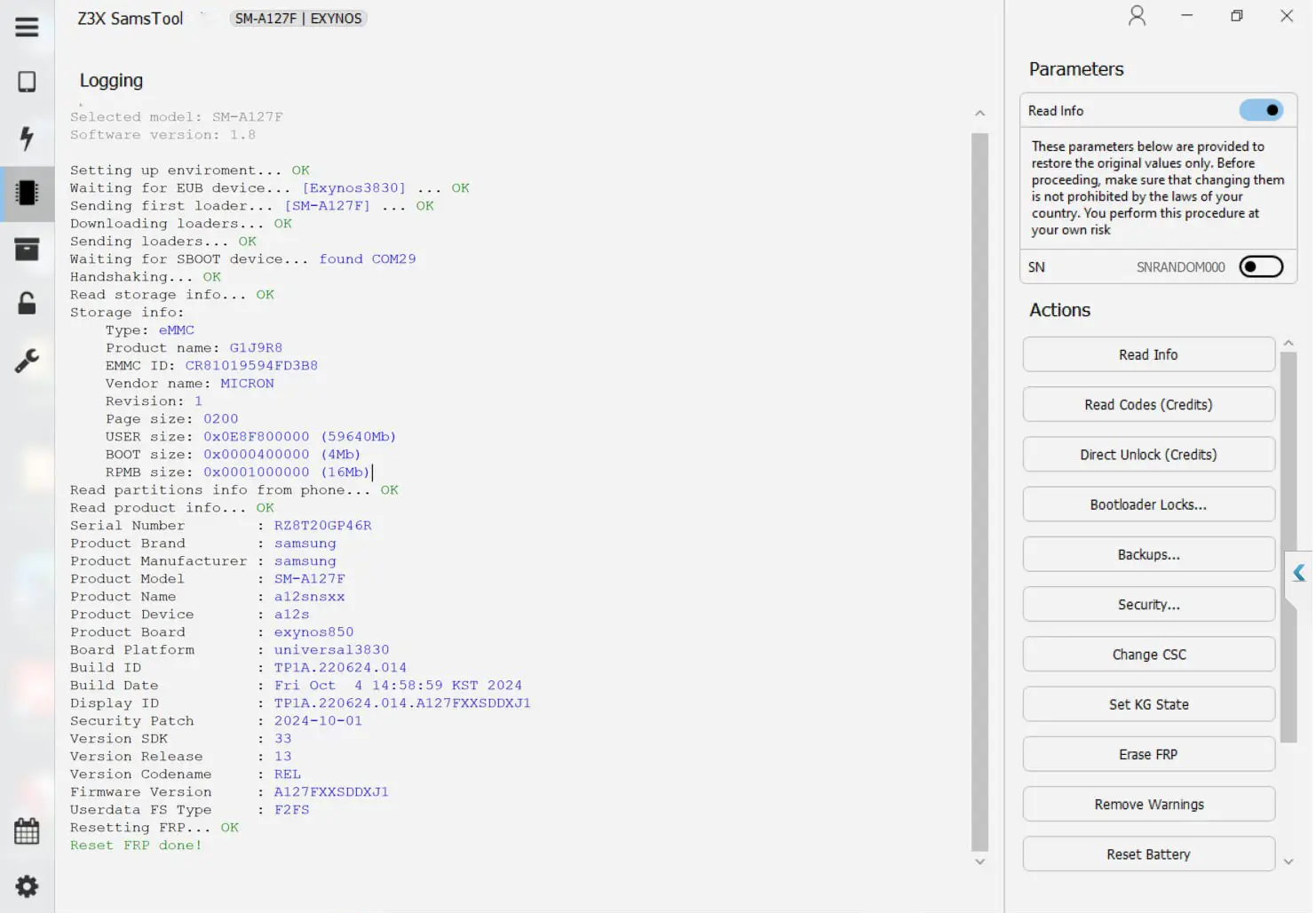
Task: Click the Remove Warnings button
Action: (1148, 804)
